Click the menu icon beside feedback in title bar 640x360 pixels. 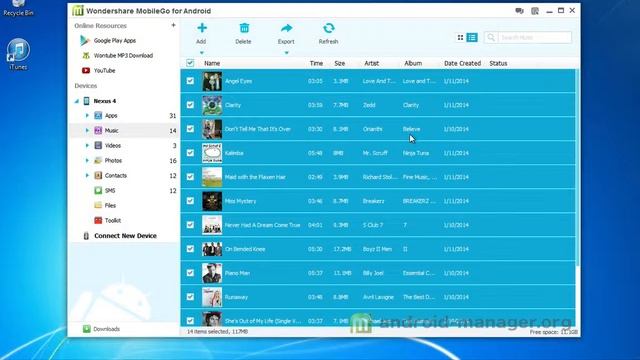pos(535,11)
